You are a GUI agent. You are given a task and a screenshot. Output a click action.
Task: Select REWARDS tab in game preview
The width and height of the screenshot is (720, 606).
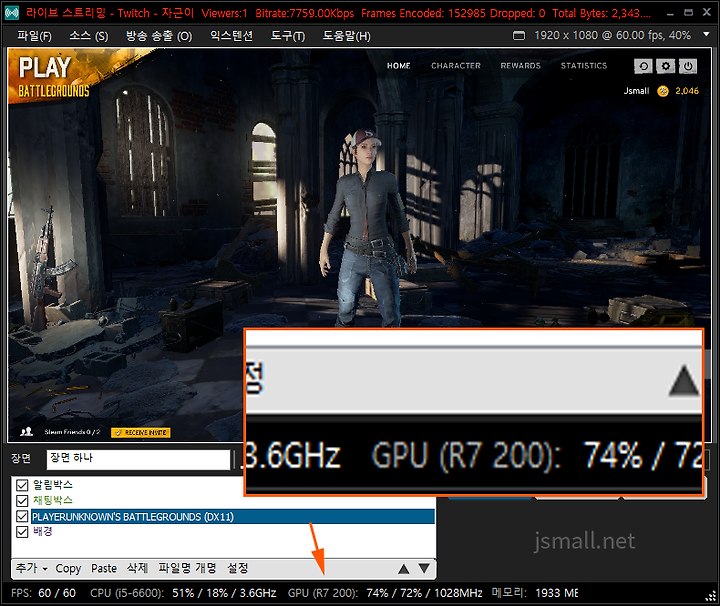pyautogui.click(x=520, y=66)
